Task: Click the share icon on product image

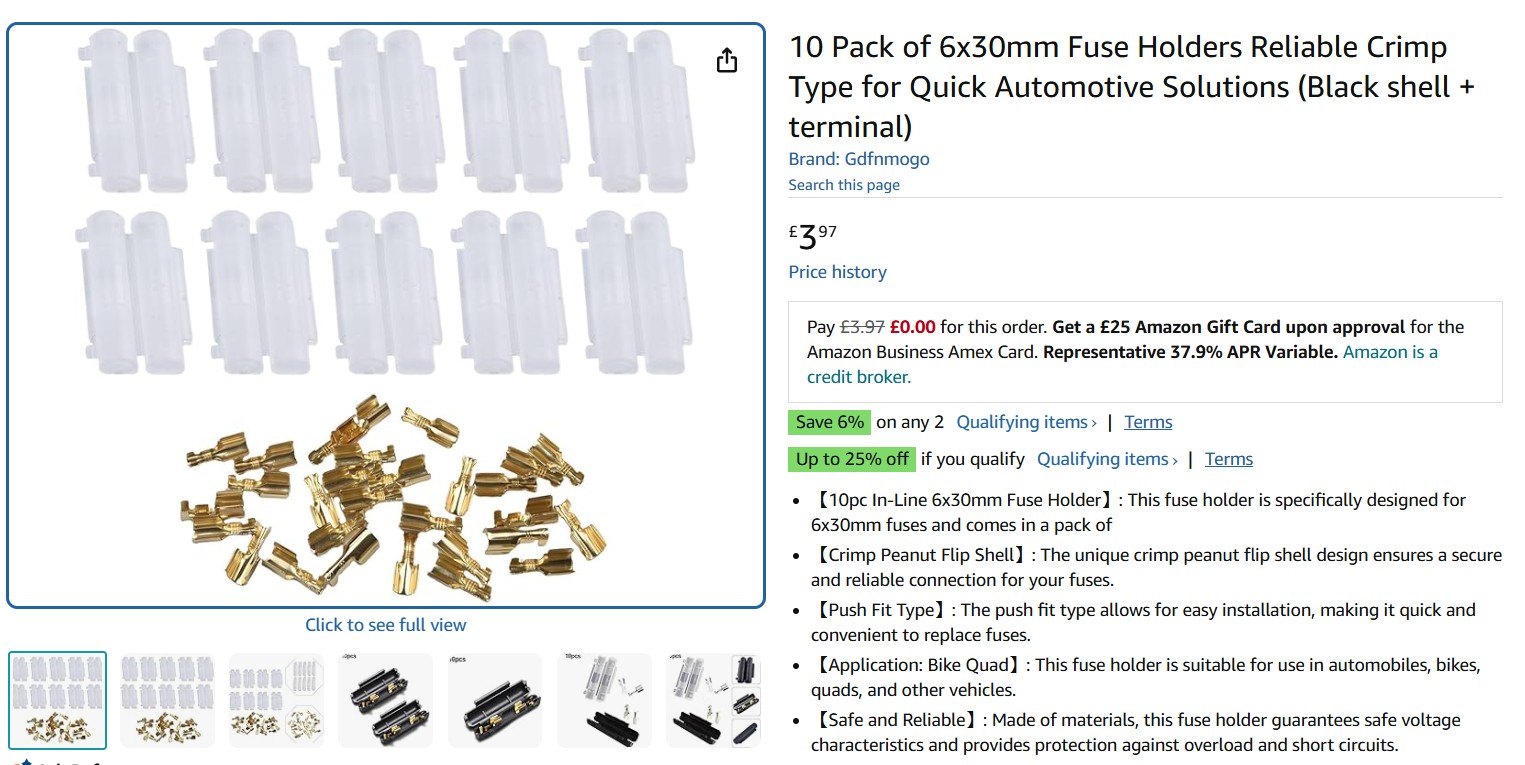Action: 727,61
